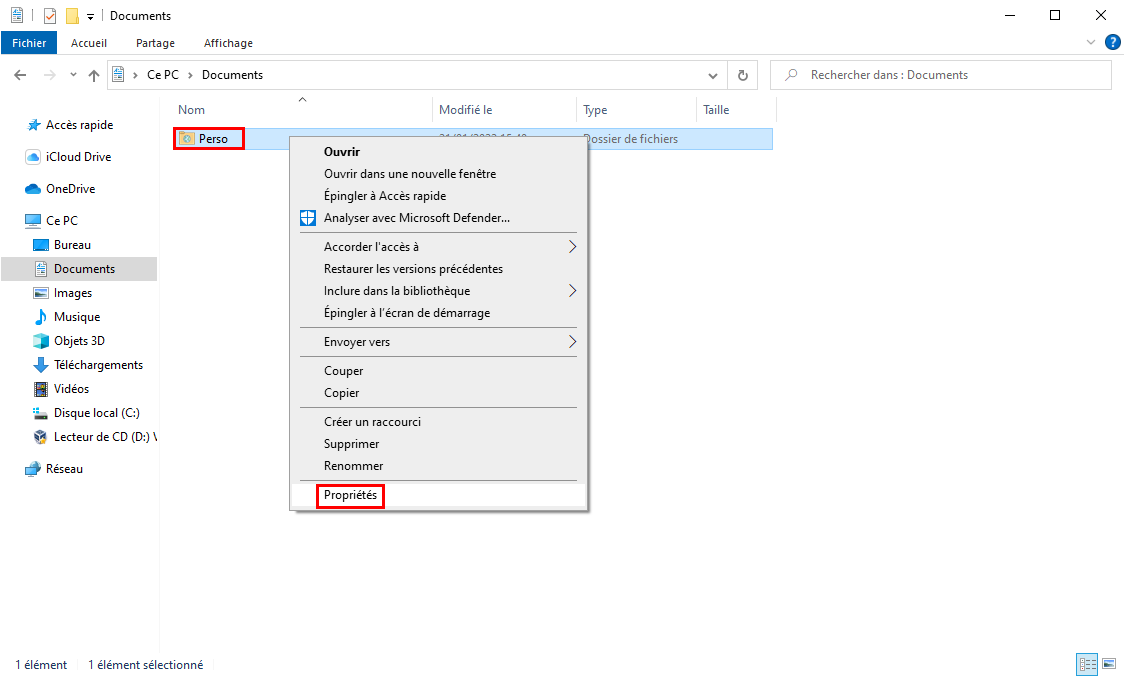Image resolution: width=1125 pixels, height=677 pixels.
Task: Expand Inclure dans la bibliothèque submenu
Action: (438, 290)
